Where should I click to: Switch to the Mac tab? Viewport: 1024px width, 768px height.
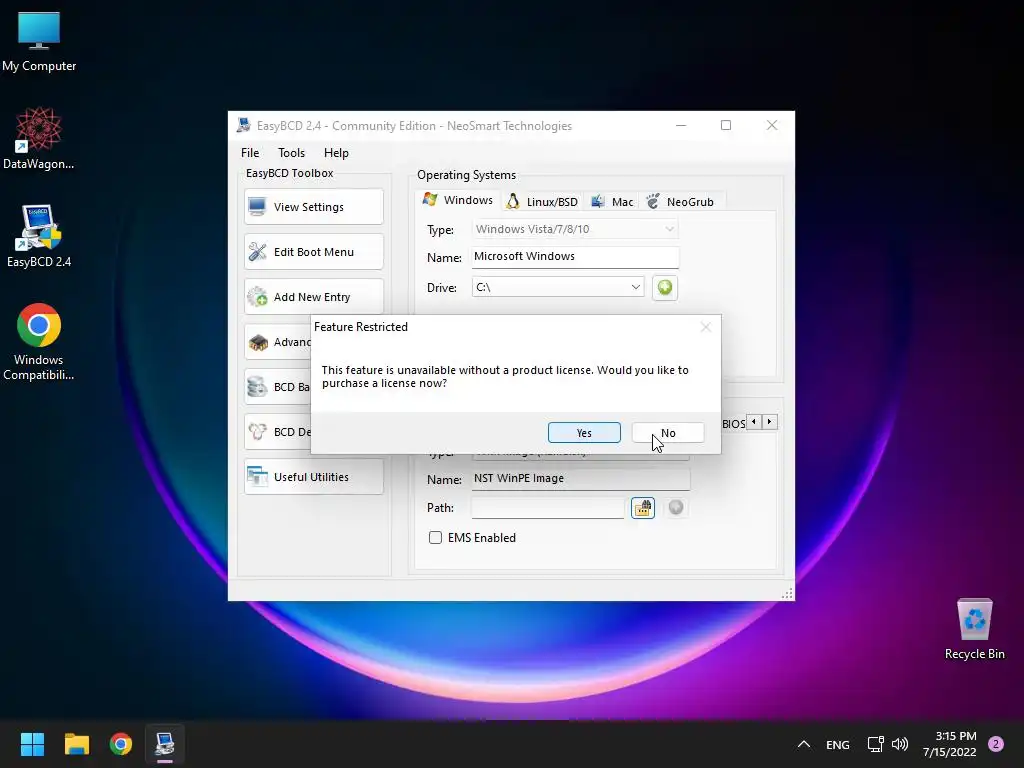coord(612,202)
